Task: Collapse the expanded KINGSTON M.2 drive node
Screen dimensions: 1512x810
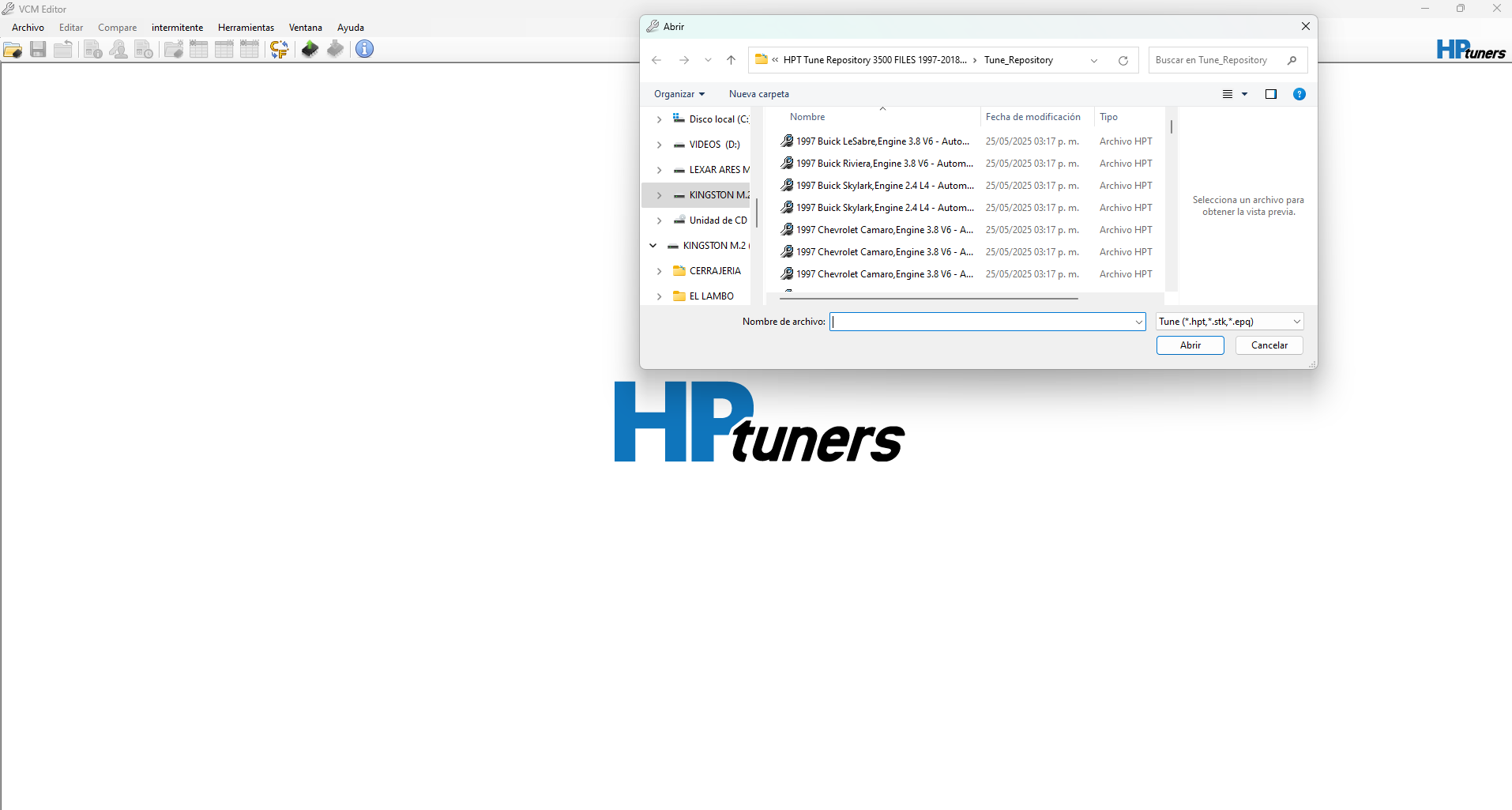Action: click(653, 246)
